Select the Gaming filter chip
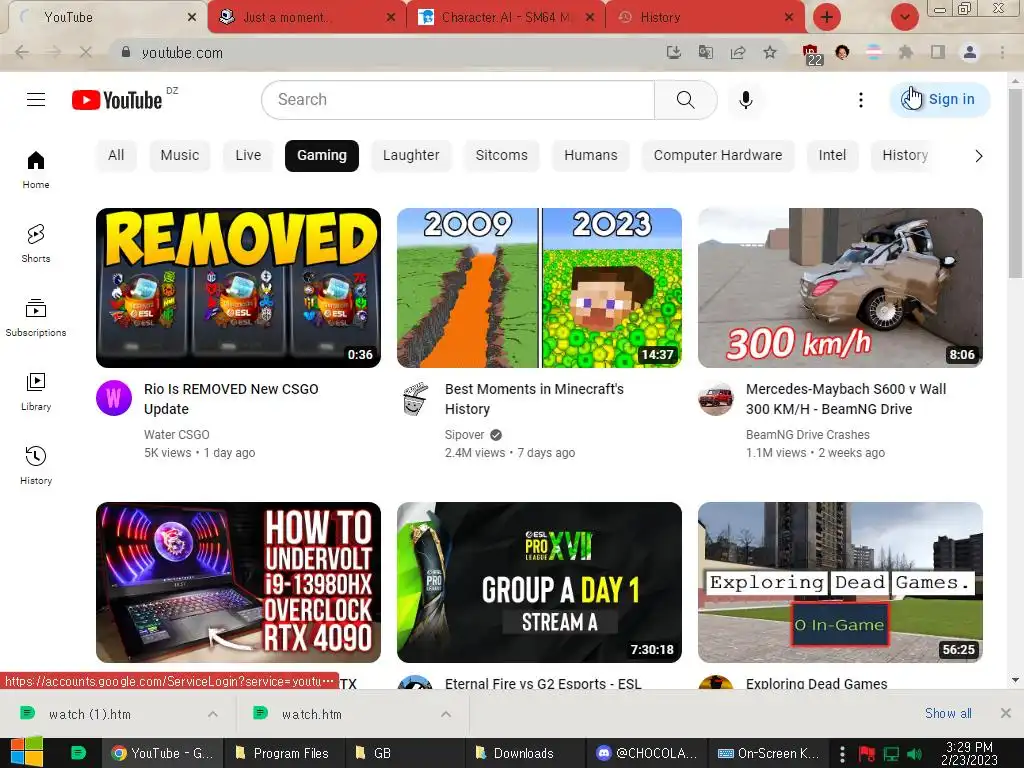The width and height of the screenshot is (1024, 768). pos(322,155)
